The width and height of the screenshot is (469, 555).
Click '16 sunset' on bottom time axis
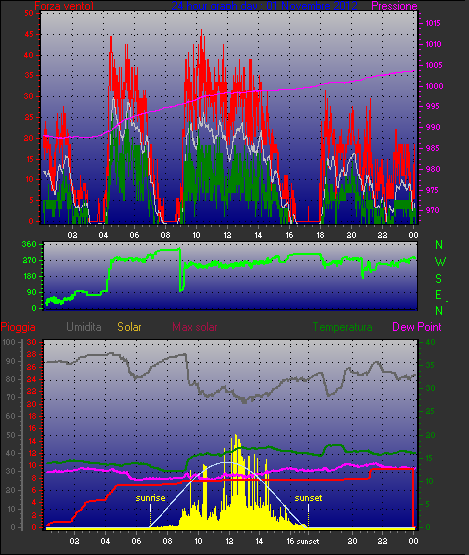click(303, 541)
